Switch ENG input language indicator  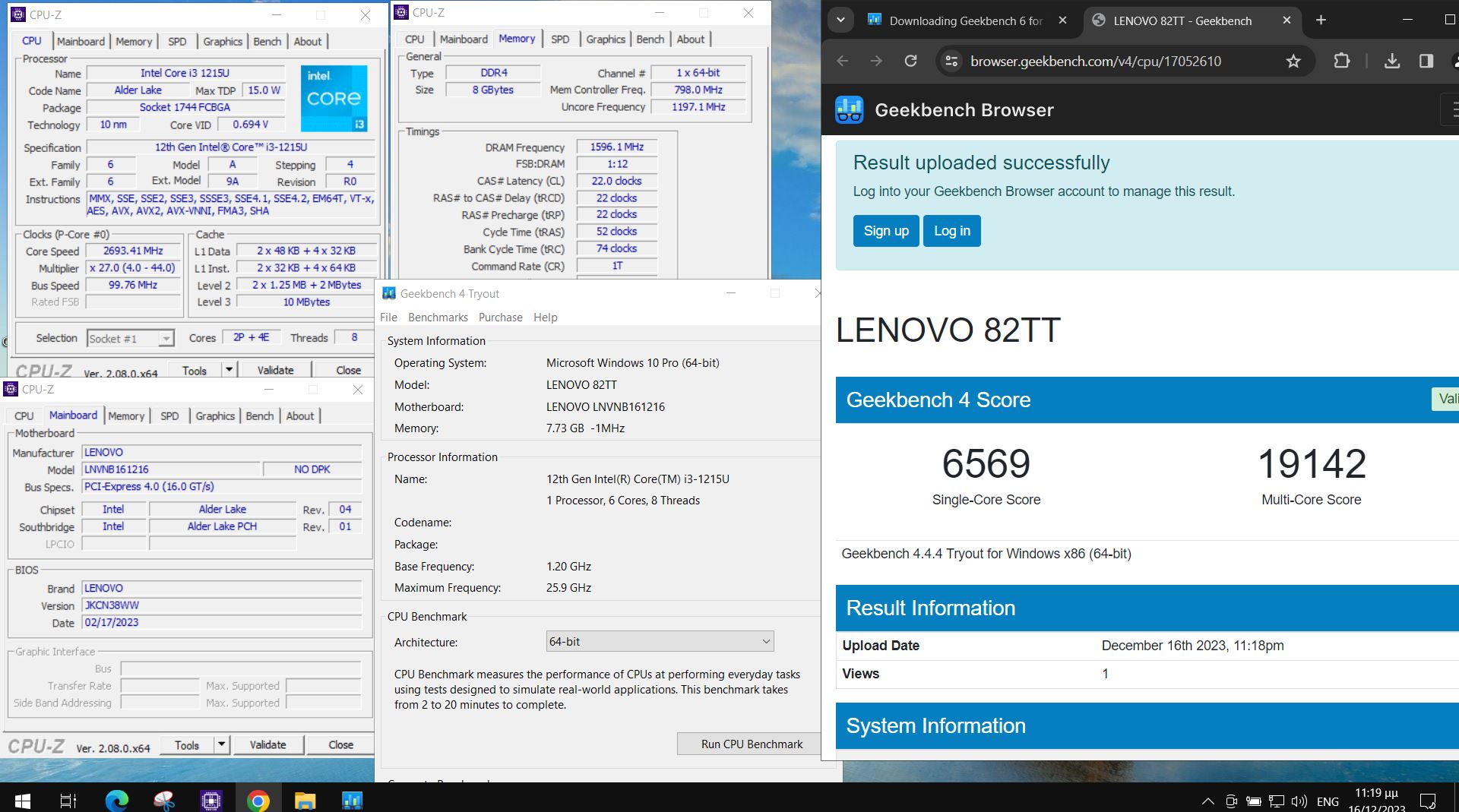point(1328,801)
